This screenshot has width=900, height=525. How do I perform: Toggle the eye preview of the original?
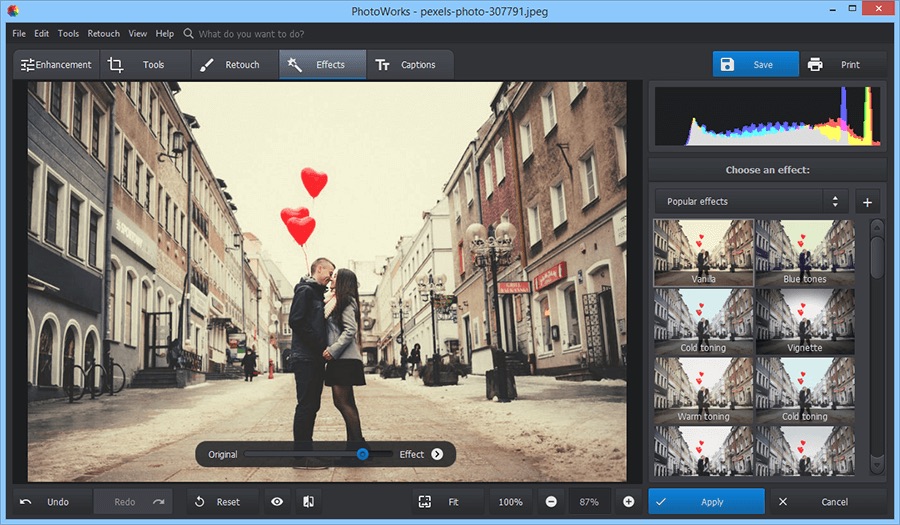tap(277, 502)
